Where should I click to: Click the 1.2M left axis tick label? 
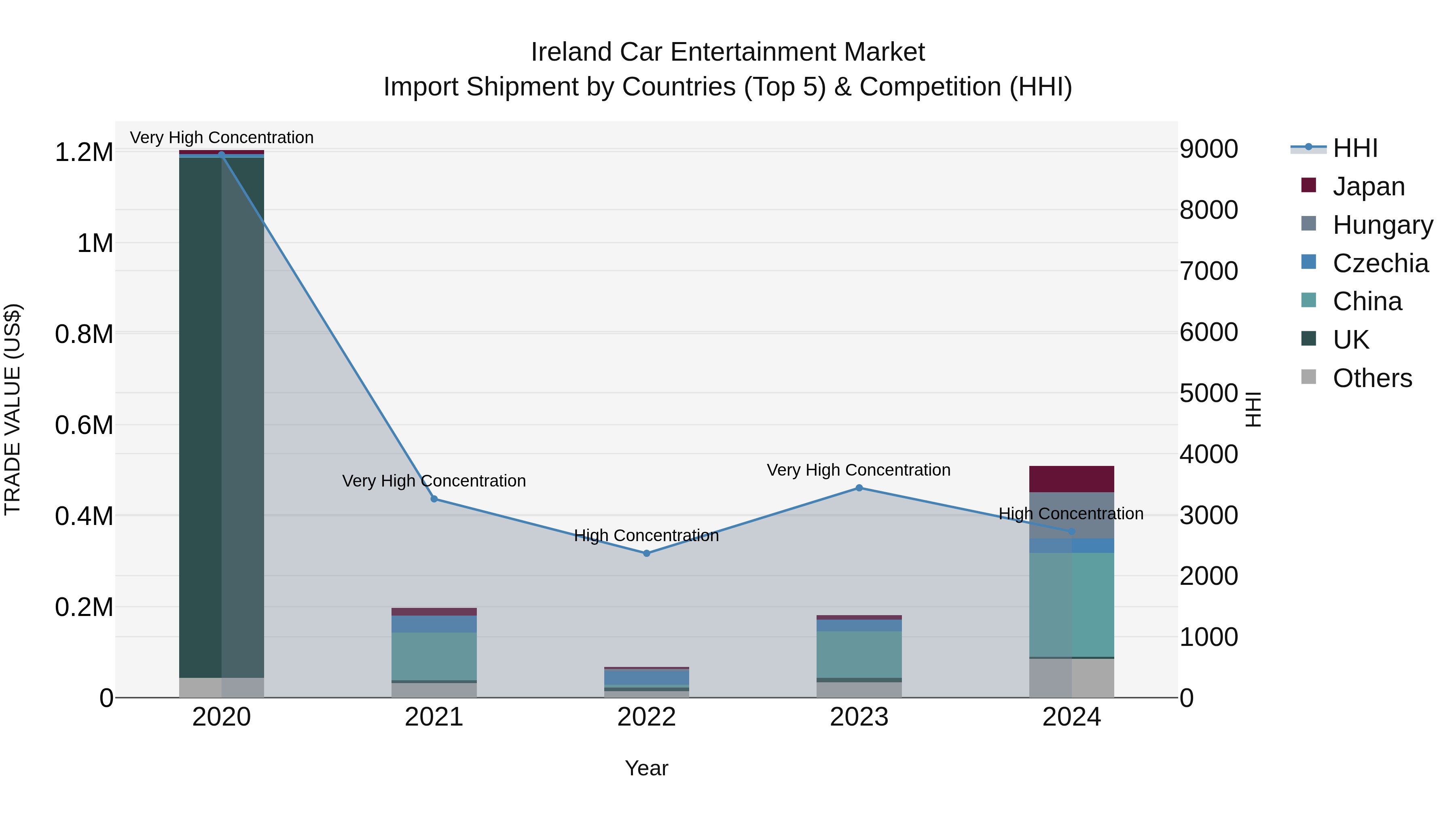pos(84,152)
